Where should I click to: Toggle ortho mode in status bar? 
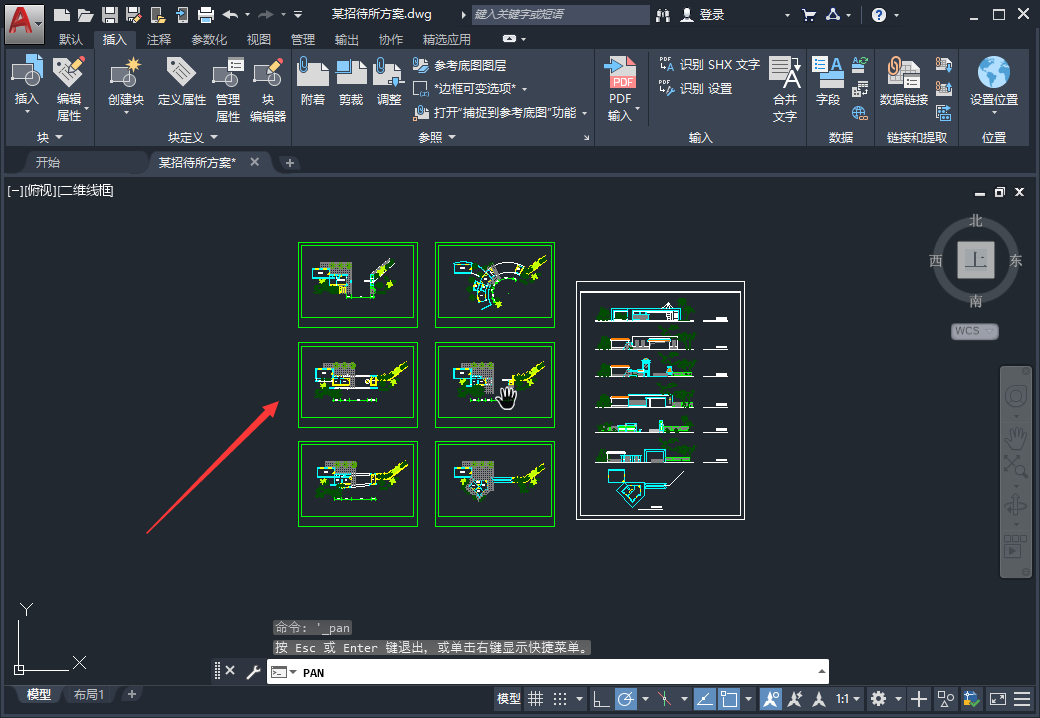pyautogui.click(x=601, y=698)
